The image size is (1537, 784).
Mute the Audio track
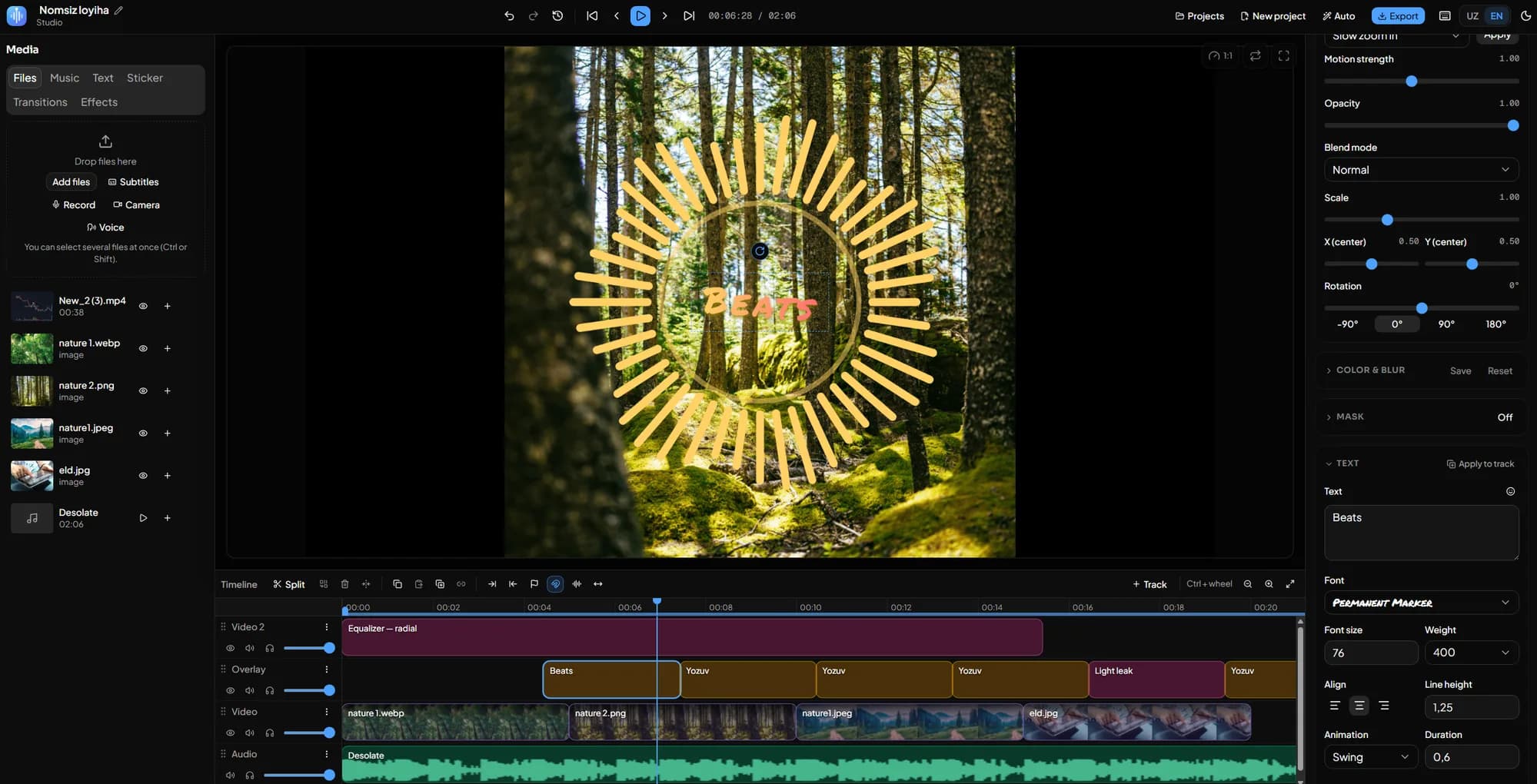[230, 775]
